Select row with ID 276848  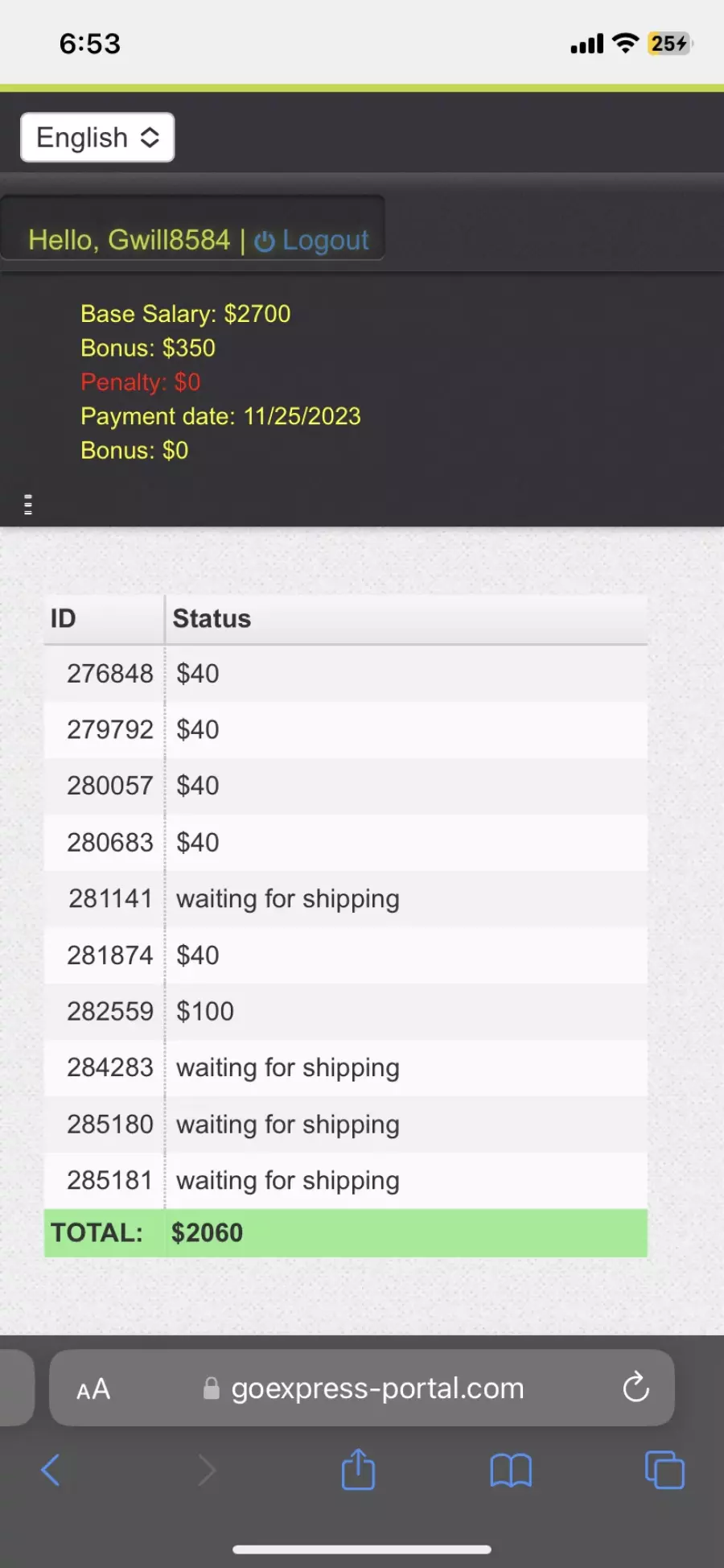346,673
